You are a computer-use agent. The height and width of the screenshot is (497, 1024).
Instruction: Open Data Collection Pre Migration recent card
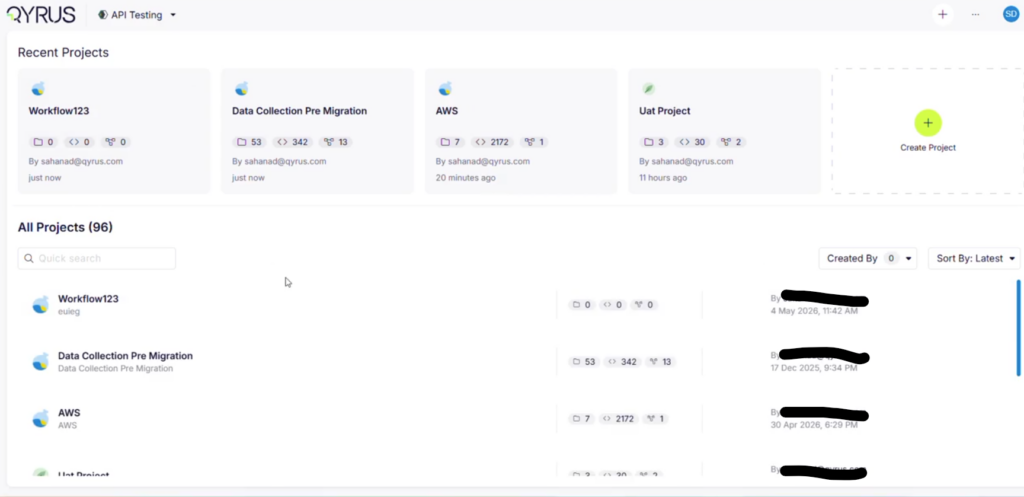click(317, 131)
